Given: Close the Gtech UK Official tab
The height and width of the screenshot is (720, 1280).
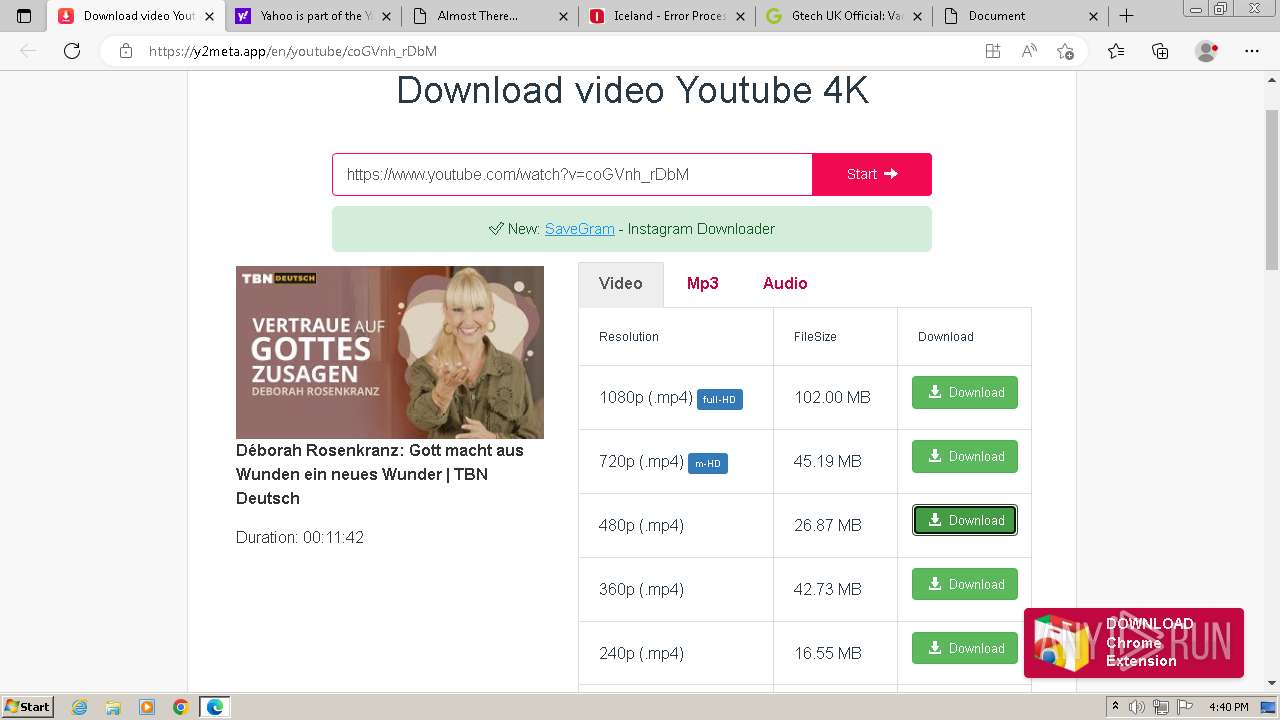Looking at the screenshot, I should point(916,16).
